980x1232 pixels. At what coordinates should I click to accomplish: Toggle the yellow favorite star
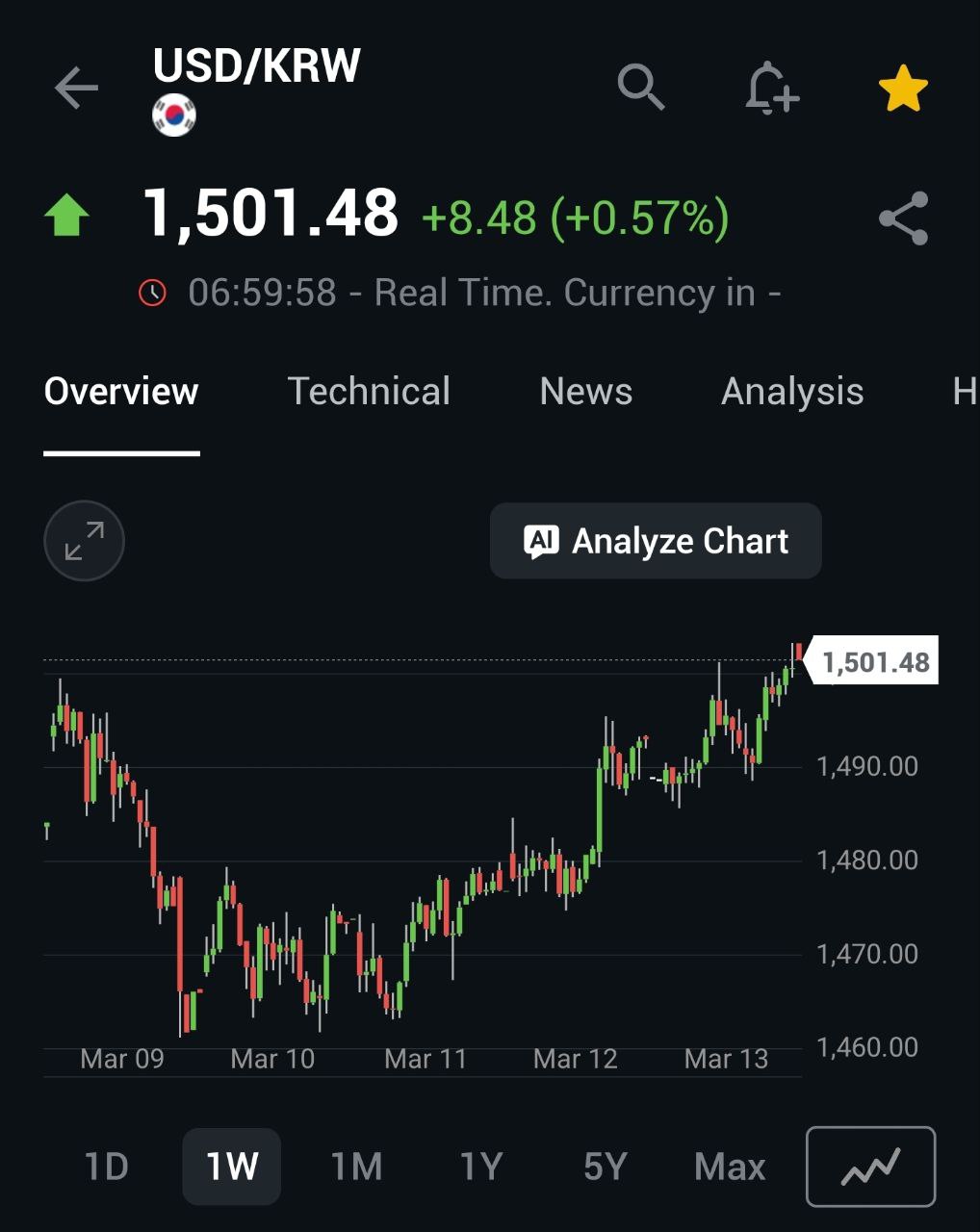pyautogui.click(x=903, y=90)
